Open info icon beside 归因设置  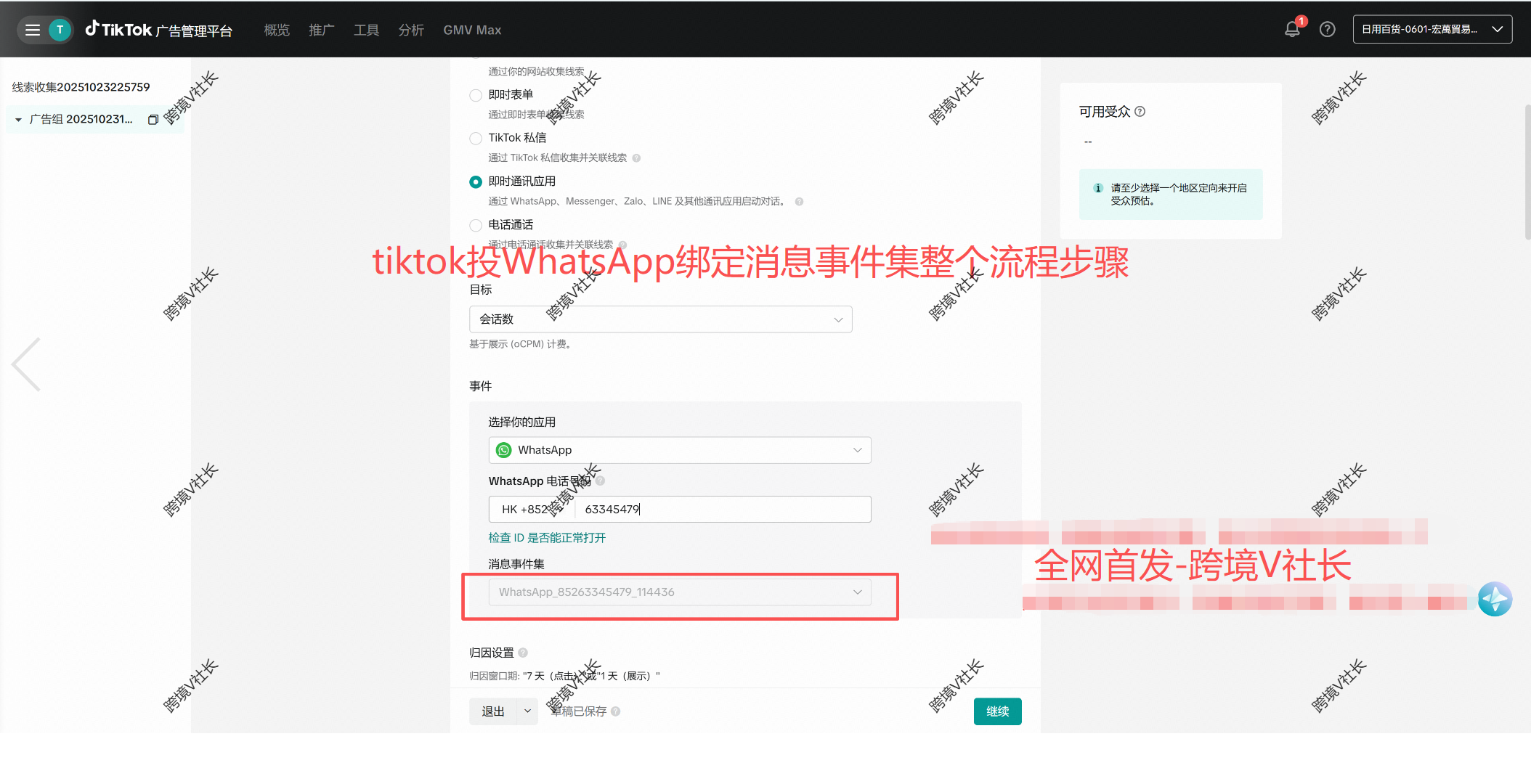(x=523, y=653)
